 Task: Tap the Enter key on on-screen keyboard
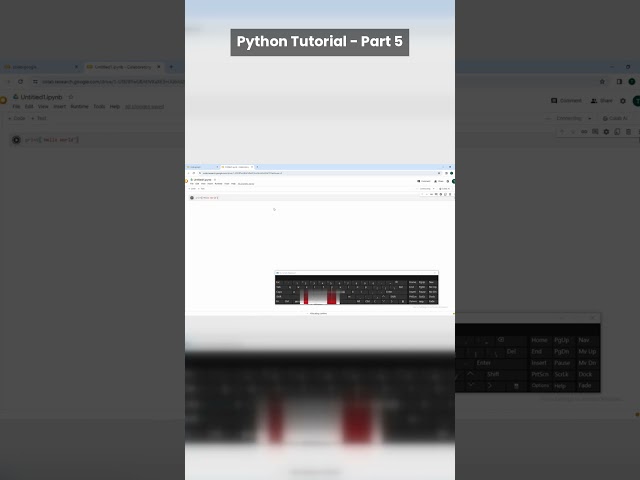pyautogui.click(x=484, y=363)
